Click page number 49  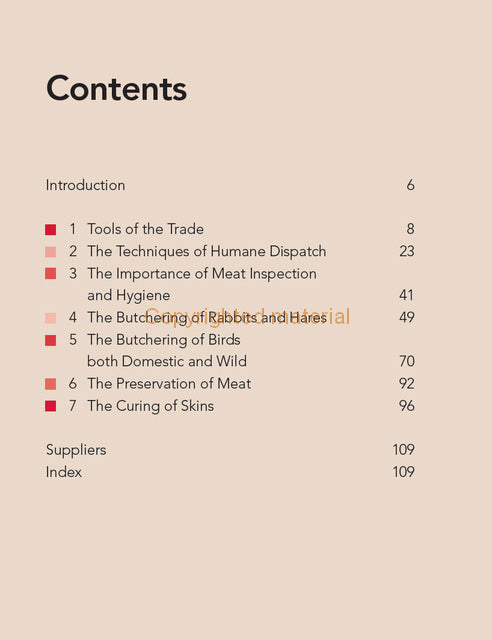(x=407, y=318)
